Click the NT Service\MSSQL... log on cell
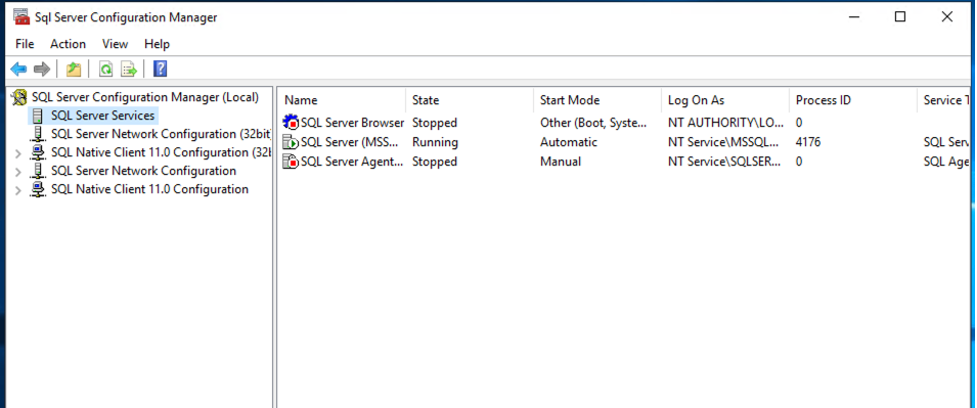 (723, 142)
